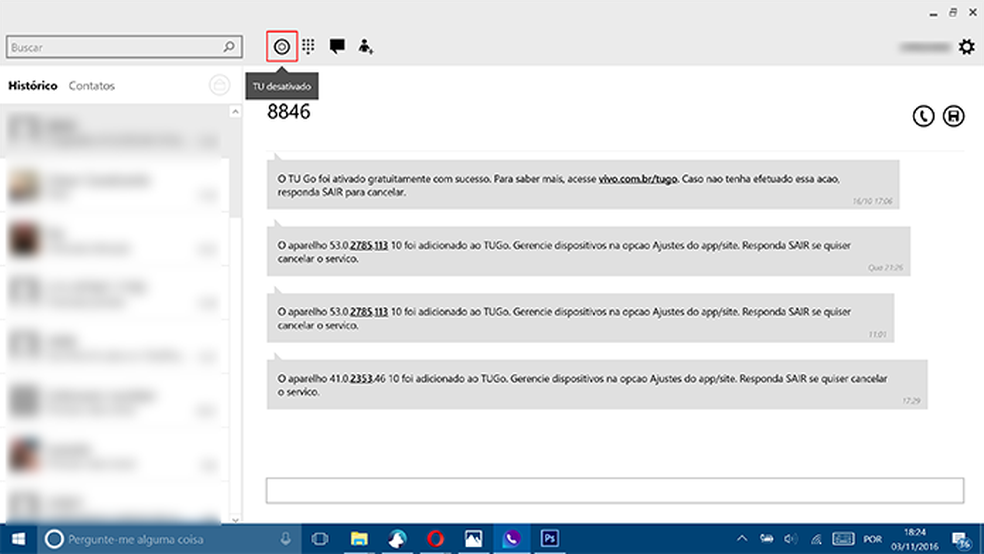The height and width of the screenshot is (554, 984).
Task: Select first conversation in history list
Action: [x=115, y=132]
